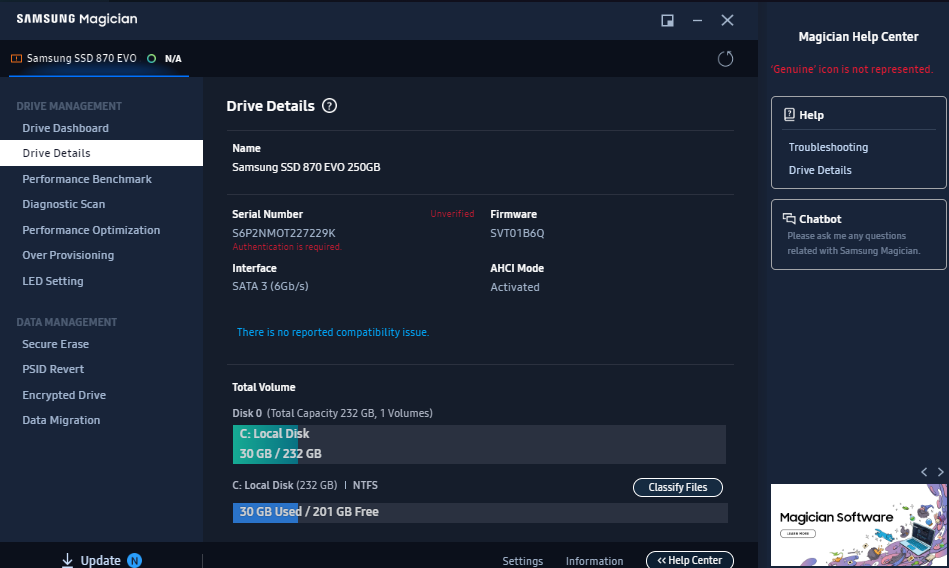Image resolution: width=949 pixels, height=568 pixels.
Task: Click Disk 0 total capacity text
Action: [x=332, y=413]
